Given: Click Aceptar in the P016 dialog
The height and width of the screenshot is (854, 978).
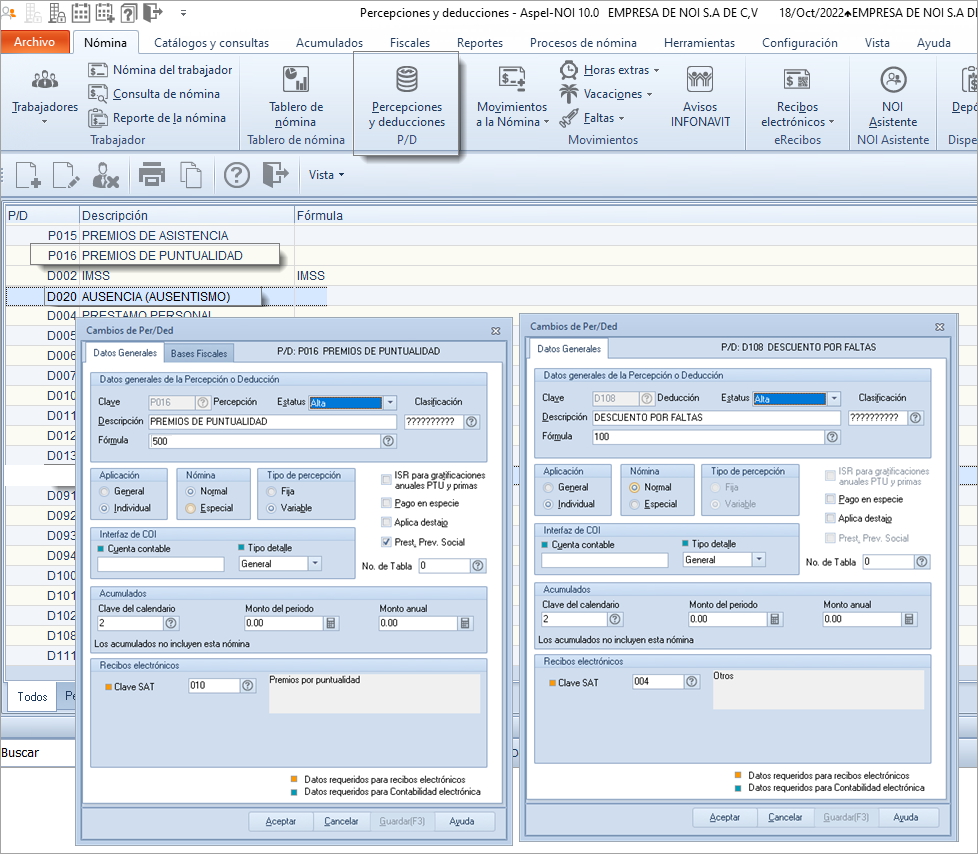Looking at the screenshot, I should tap(281, 821).
